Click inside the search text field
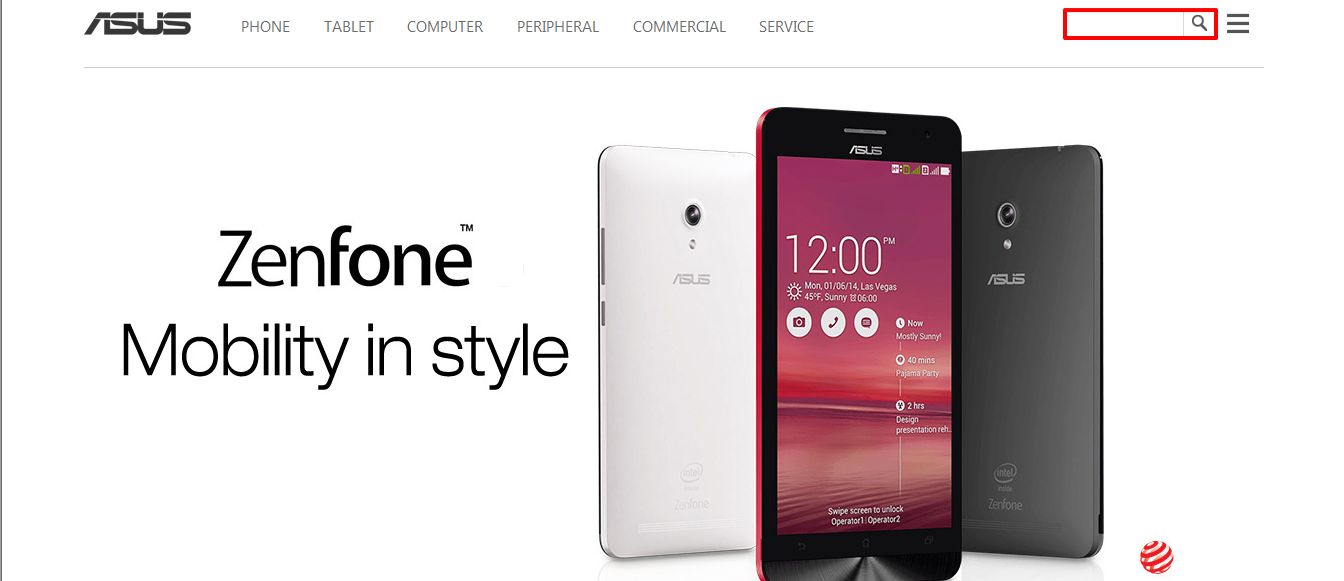The width and height of the screenshot is (1344, 581). 1125,24
